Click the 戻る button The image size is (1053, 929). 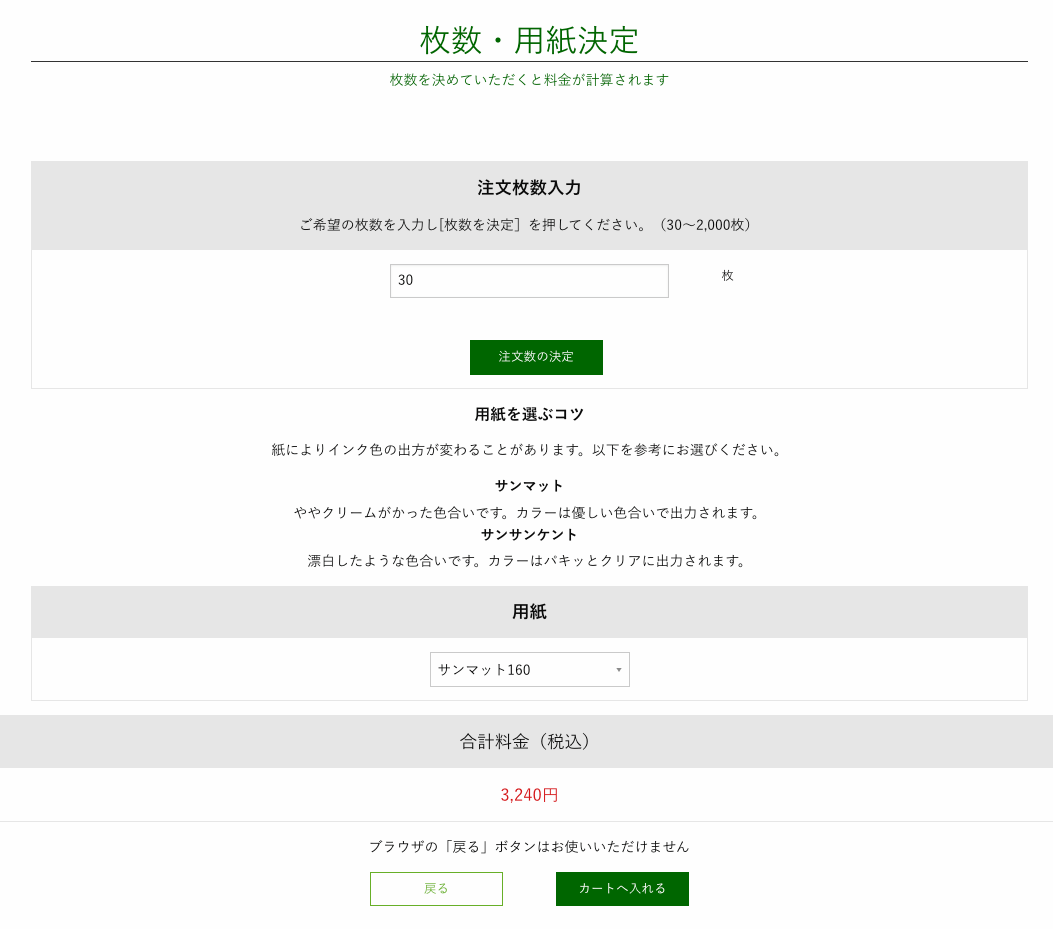(436, 889)
